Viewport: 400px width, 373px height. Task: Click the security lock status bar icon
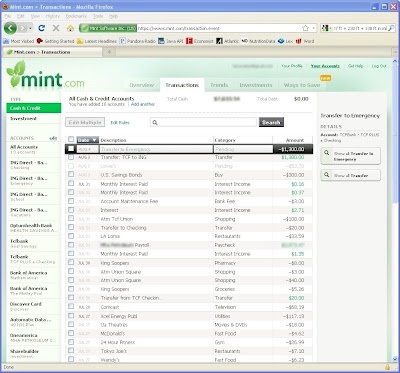tap(387, 367)
